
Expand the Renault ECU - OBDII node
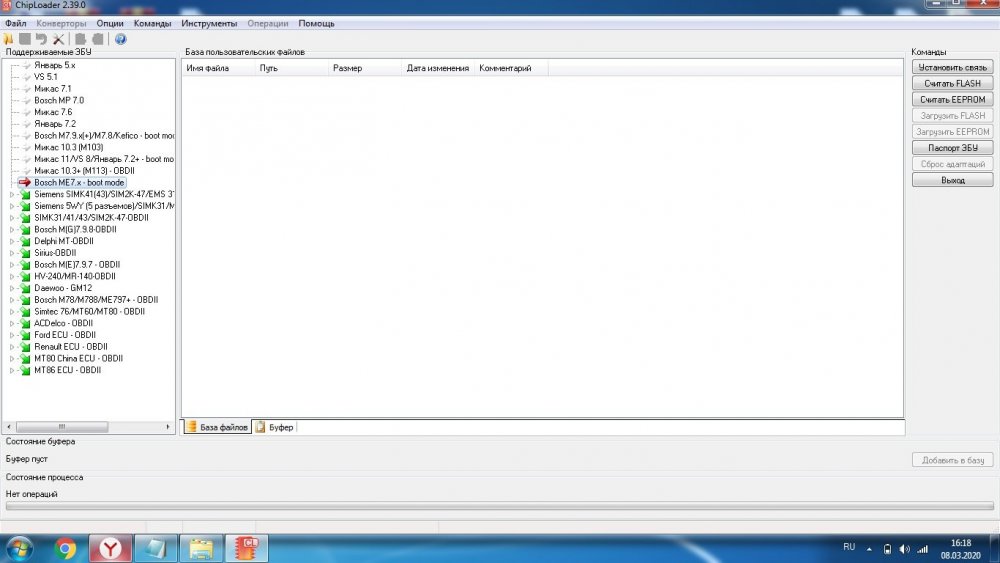click(12, 347)
